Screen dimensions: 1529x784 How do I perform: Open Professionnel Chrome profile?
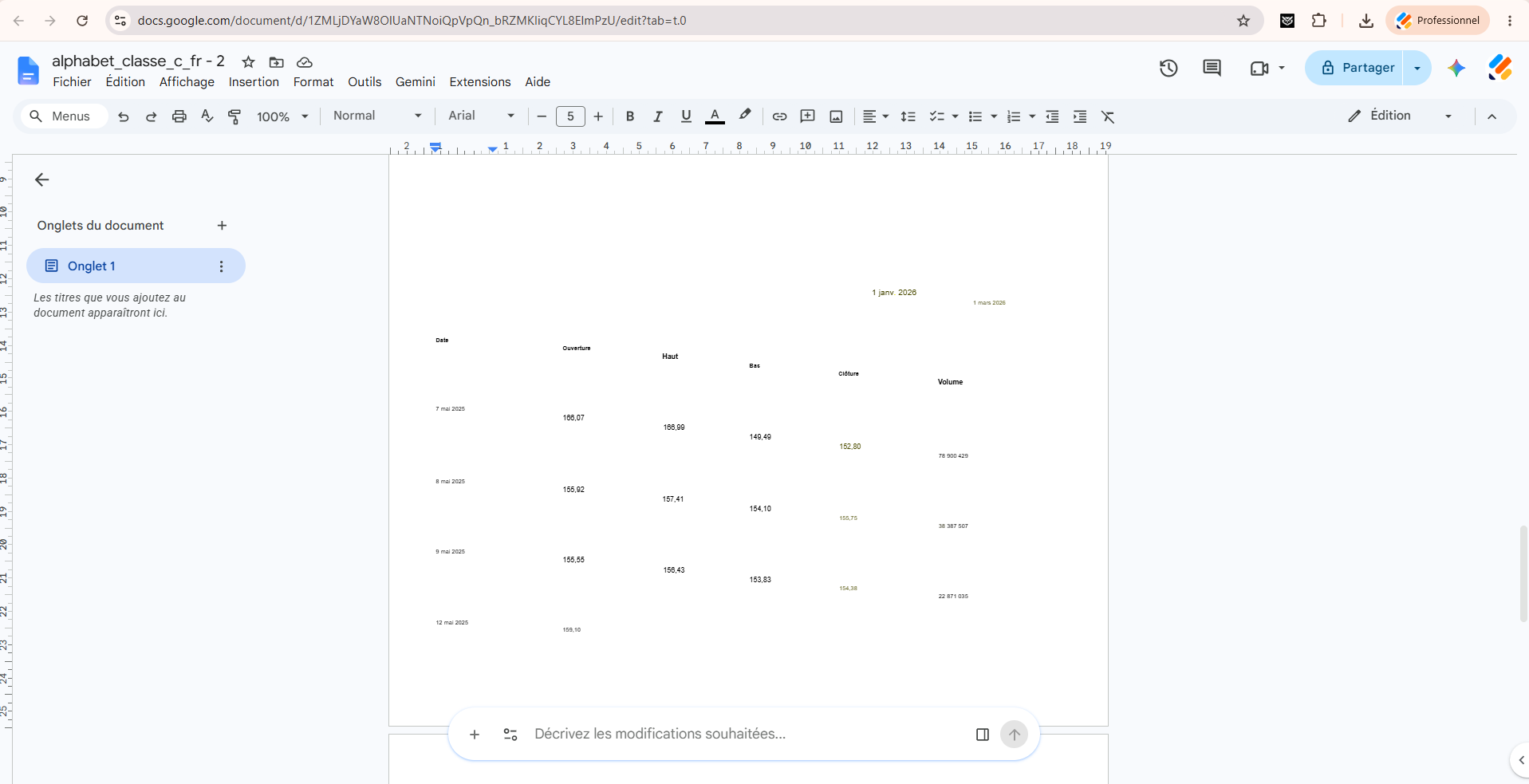point(1438,21)
